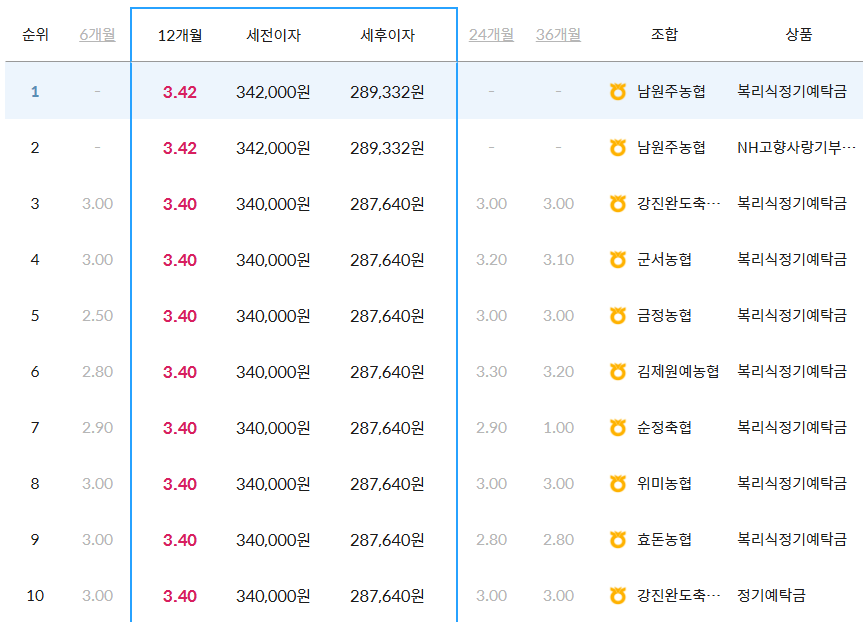
Task: Click the medal icon beside 위미농협
Action: [x=618, y=484]
